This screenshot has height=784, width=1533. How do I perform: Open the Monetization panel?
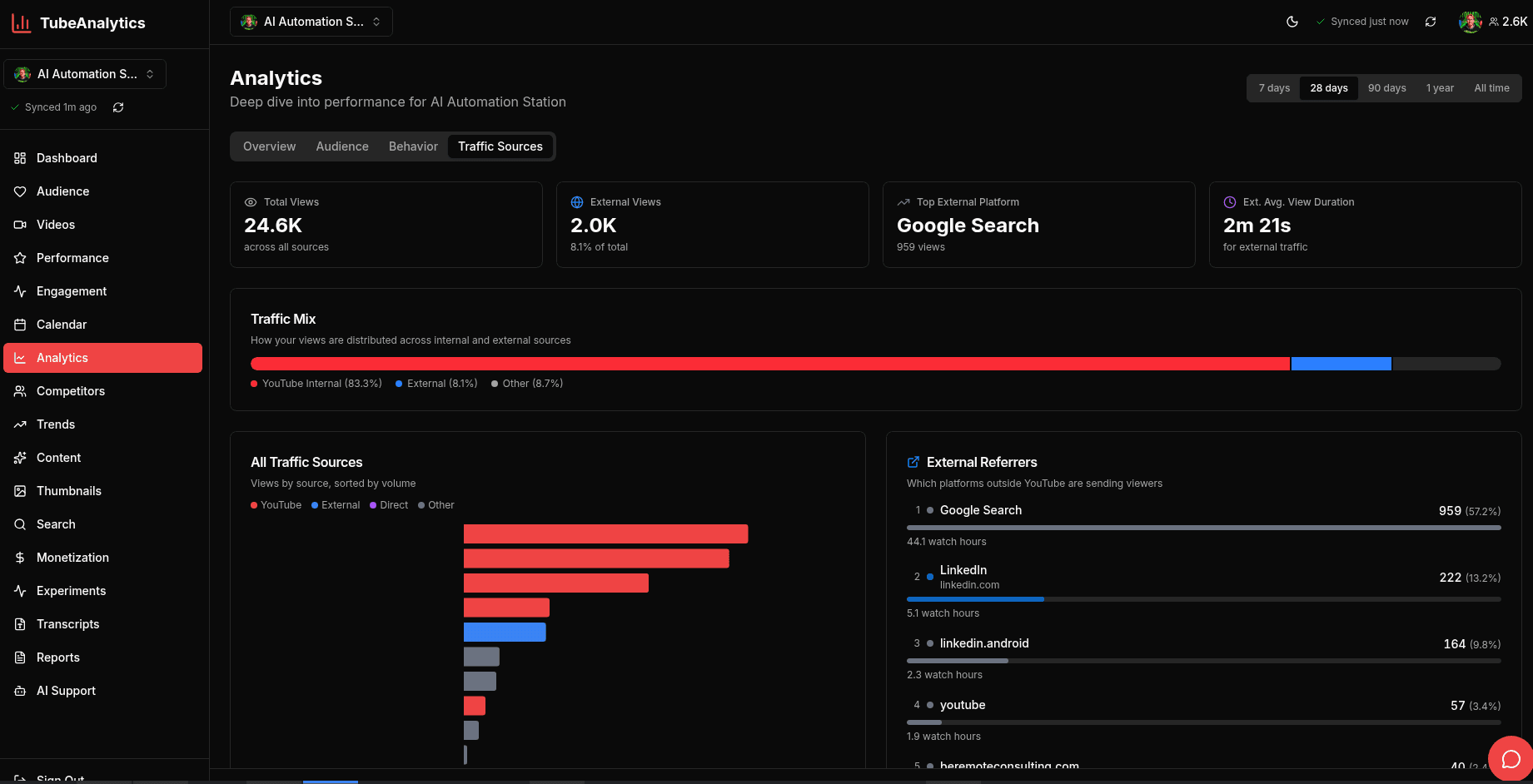click(x=72, y=557)
